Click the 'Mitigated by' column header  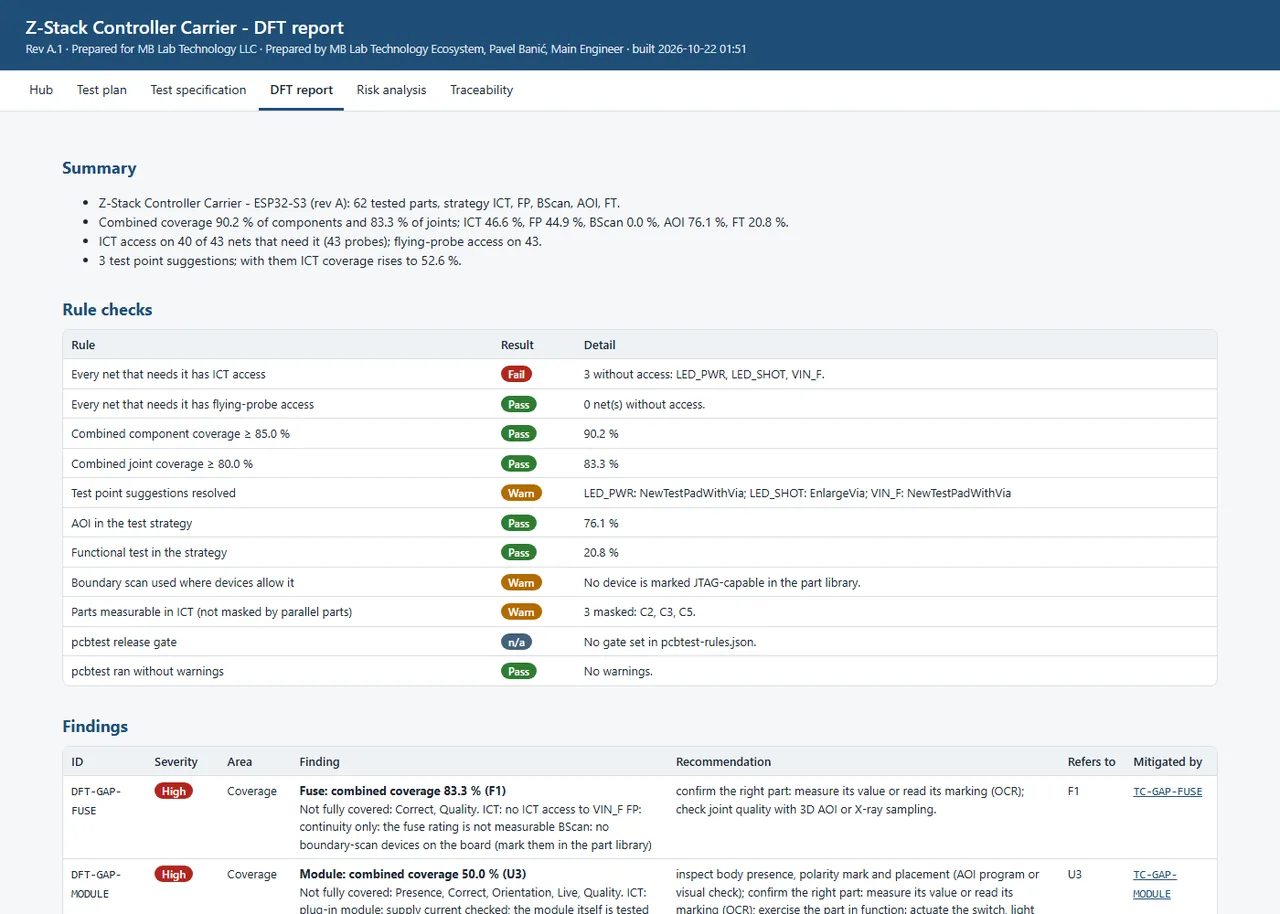point(1168,762)
